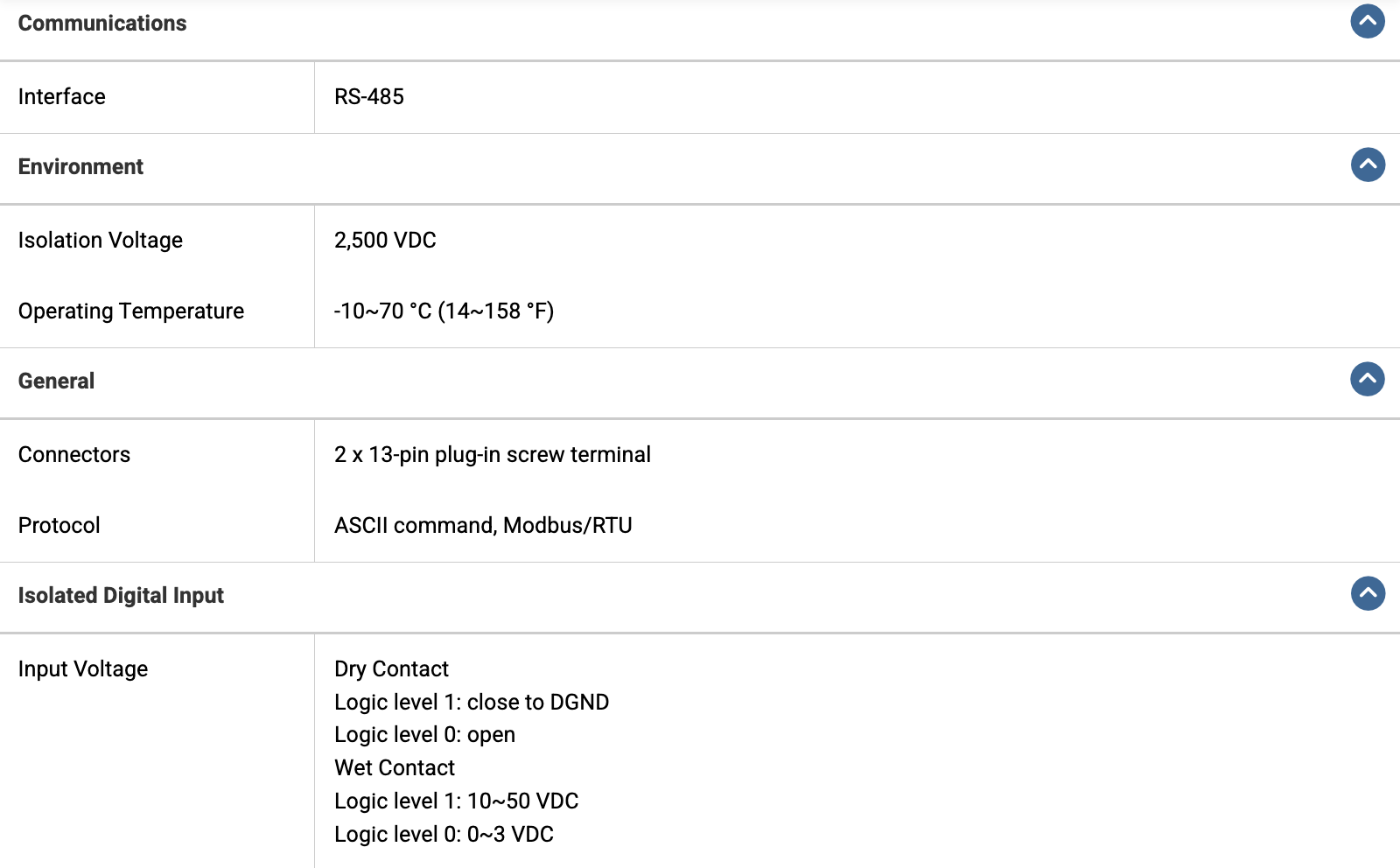
Task: Select the Protocol row label
Action: pyautogui.click(x=59, y=526)
